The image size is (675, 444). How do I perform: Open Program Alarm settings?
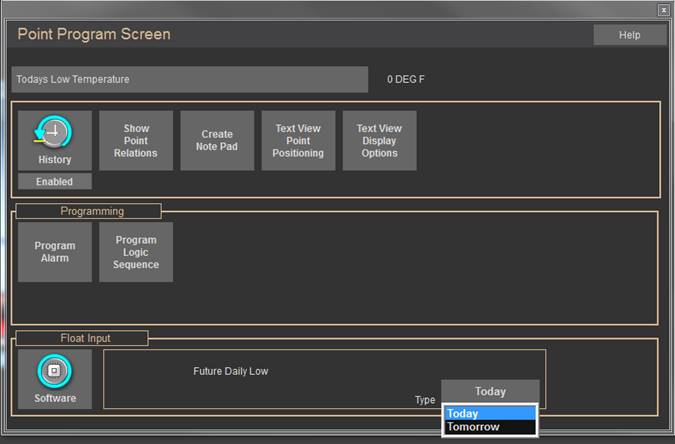pos(55,252)
